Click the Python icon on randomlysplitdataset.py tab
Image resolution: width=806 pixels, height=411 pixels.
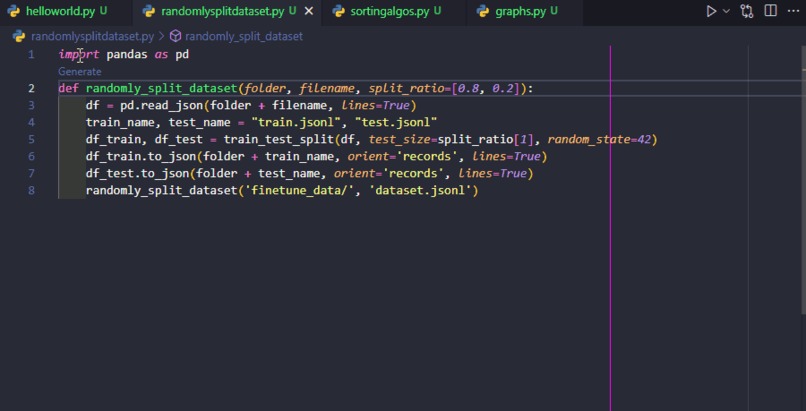pyautogui.click(x=149, y=11)
